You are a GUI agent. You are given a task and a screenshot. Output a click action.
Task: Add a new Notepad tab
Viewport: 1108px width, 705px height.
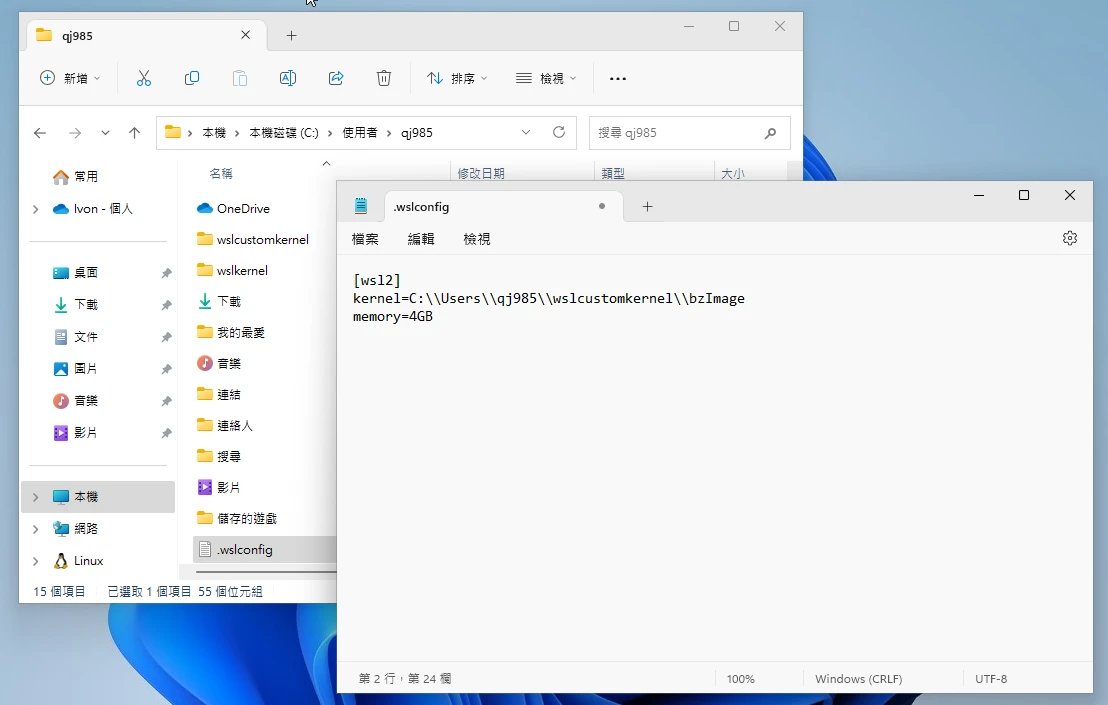coord(647,207)
